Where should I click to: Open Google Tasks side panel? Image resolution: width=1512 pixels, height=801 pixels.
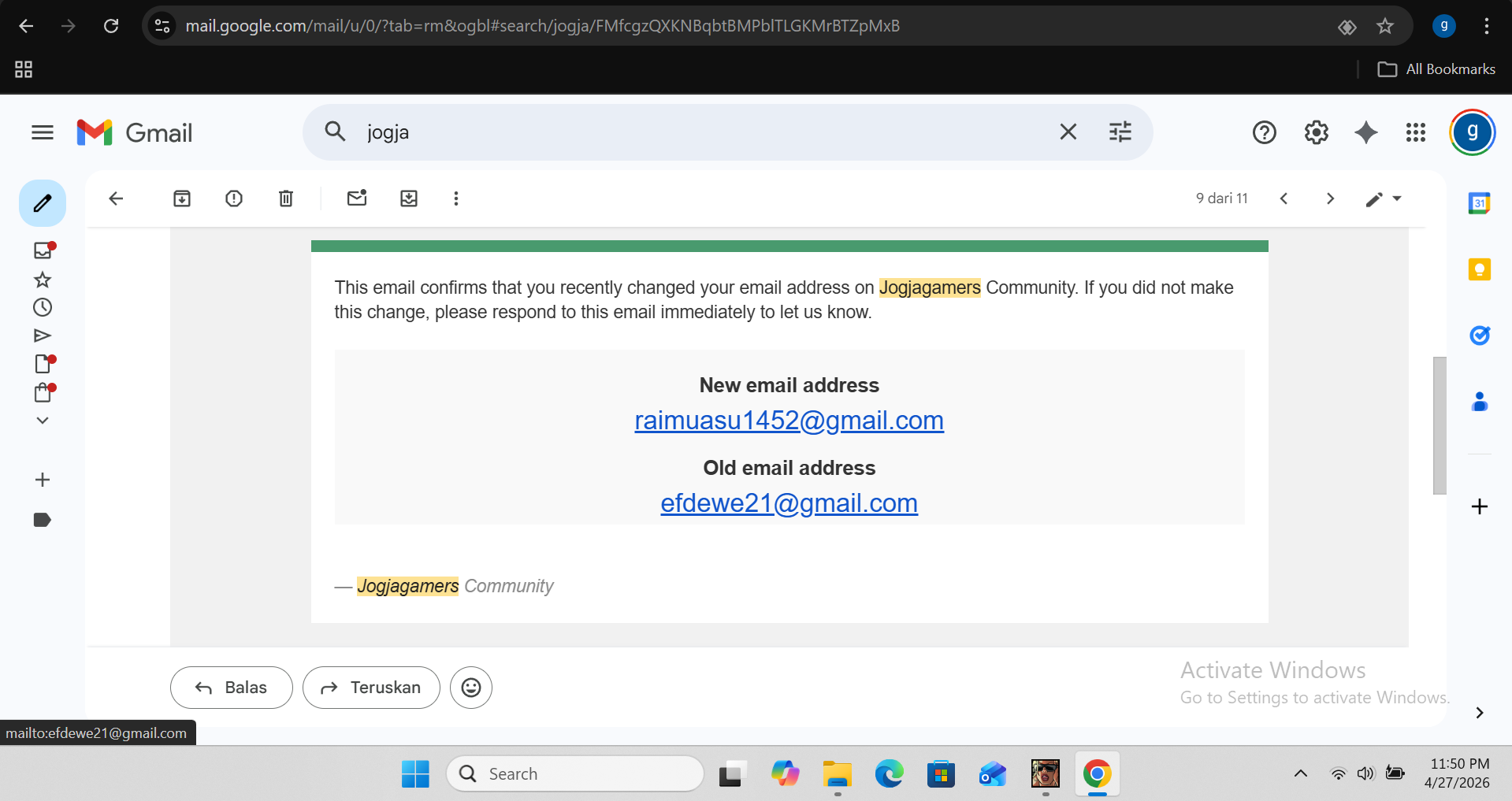coord(1479,336)
